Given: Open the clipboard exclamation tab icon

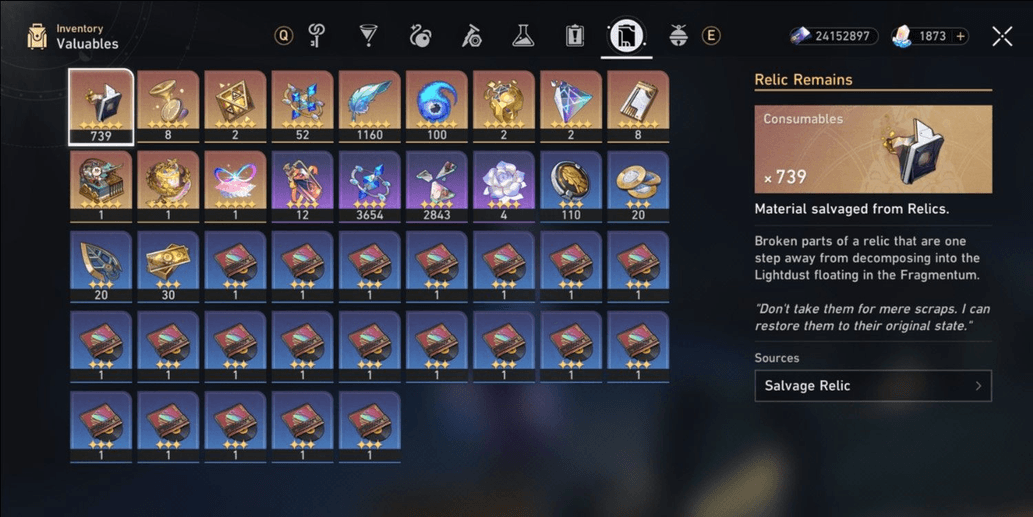Looking at the screenshot, I should pos(574,36).
